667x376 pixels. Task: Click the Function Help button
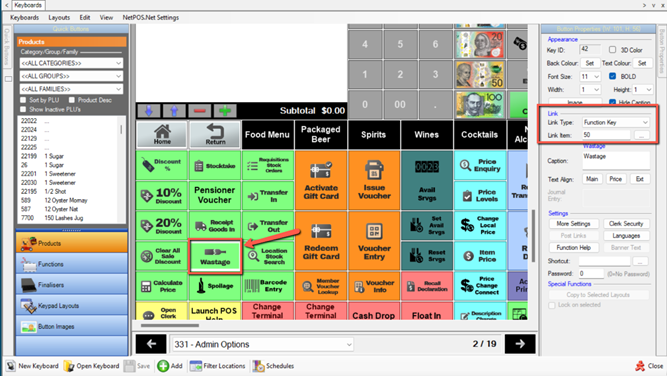(573, 248)
